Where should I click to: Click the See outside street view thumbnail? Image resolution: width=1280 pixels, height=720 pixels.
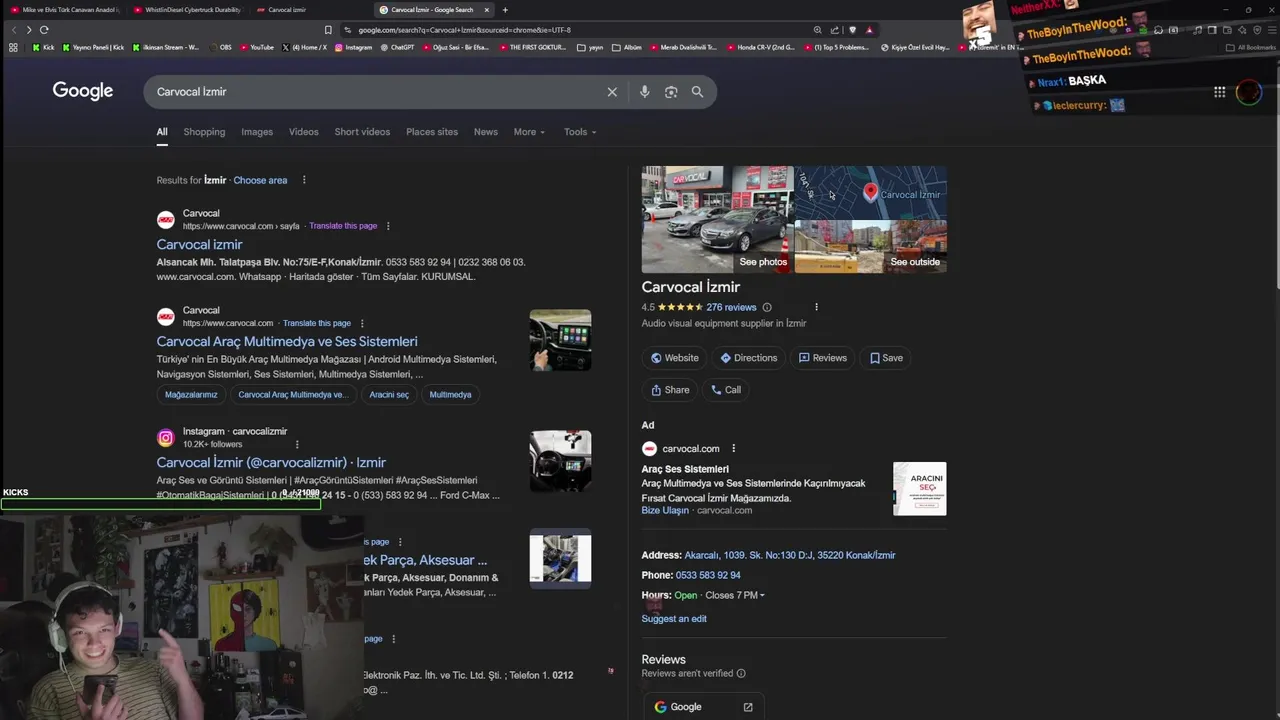[x=871, y=247]
